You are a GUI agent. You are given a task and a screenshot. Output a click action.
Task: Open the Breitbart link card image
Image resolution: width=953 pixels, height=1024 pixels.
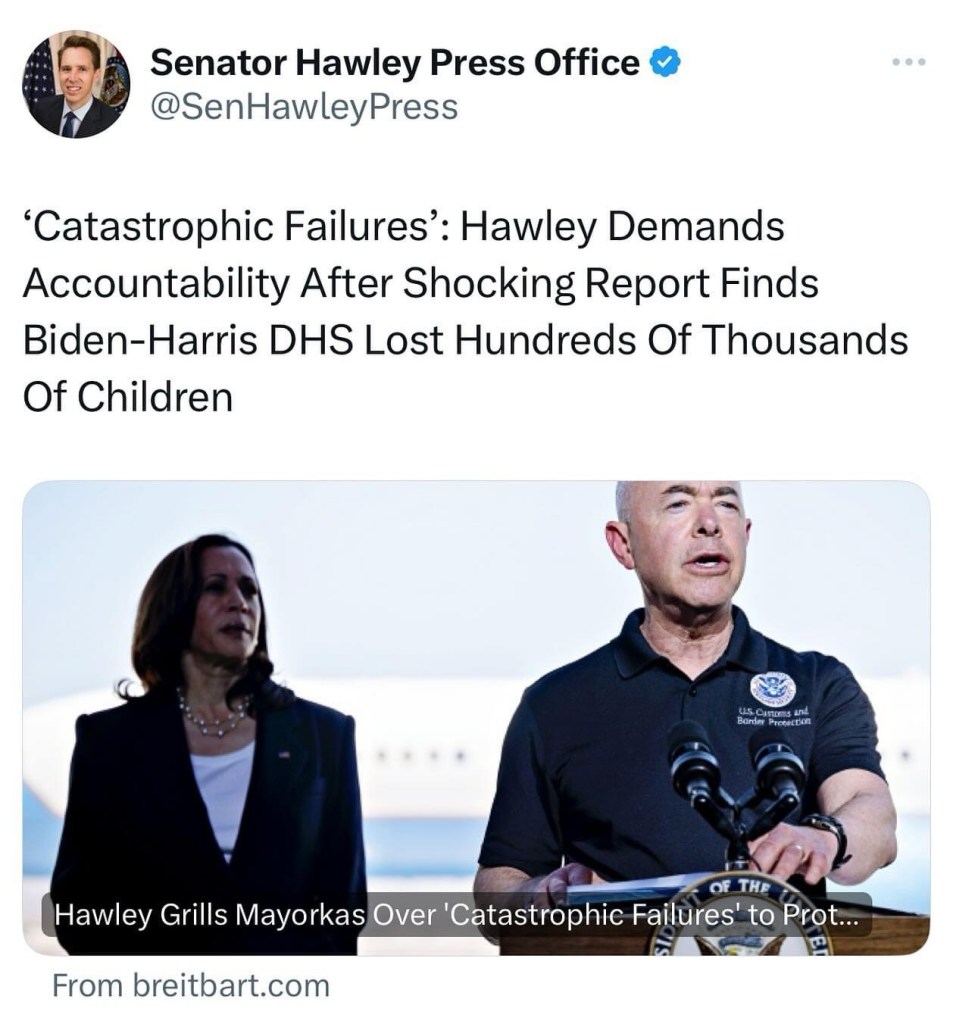476,718
